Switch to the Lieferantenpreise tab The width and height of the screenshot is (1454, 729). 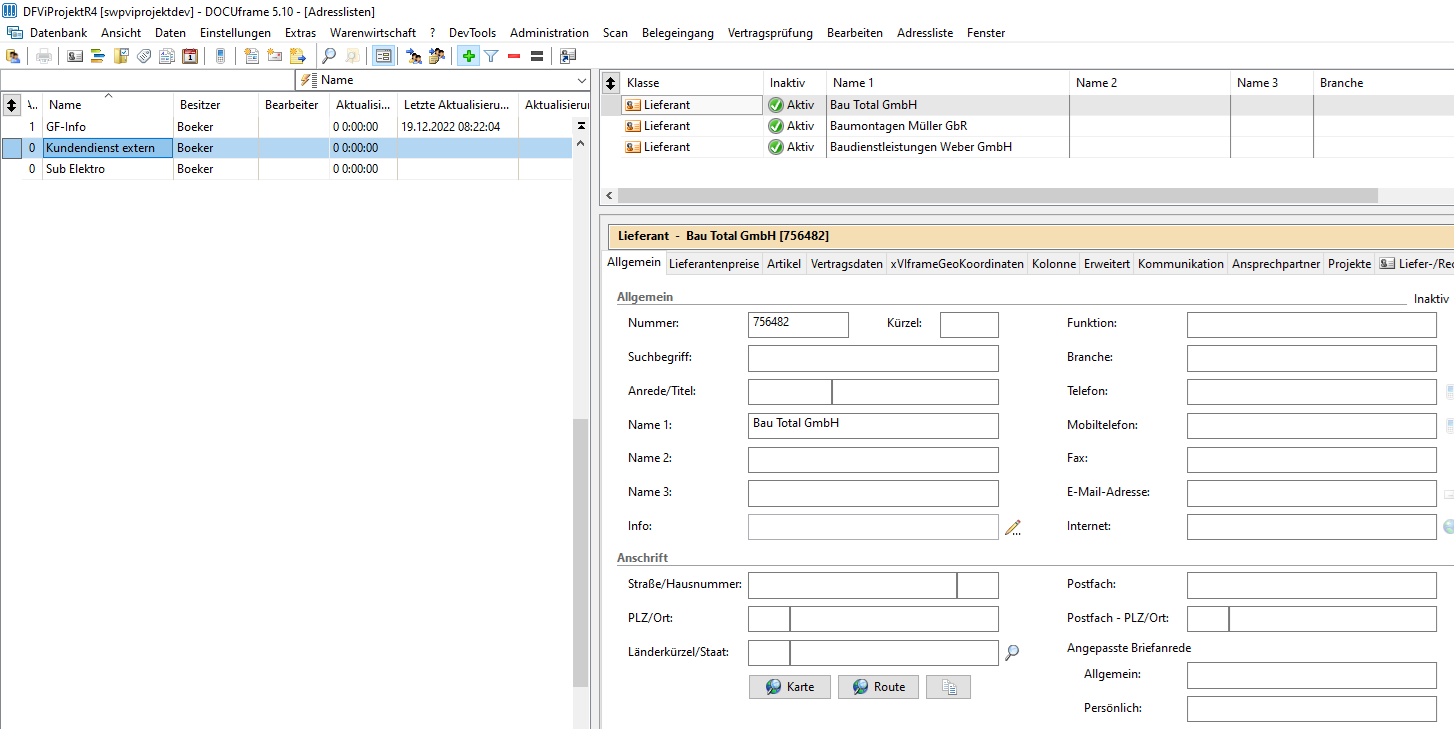[x=714, y=264]
